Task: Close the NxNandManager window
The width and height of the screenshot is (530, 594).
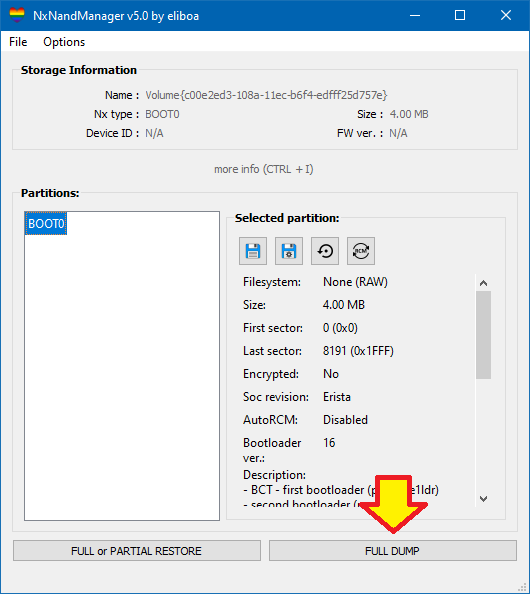Action: tap(506, 15)
